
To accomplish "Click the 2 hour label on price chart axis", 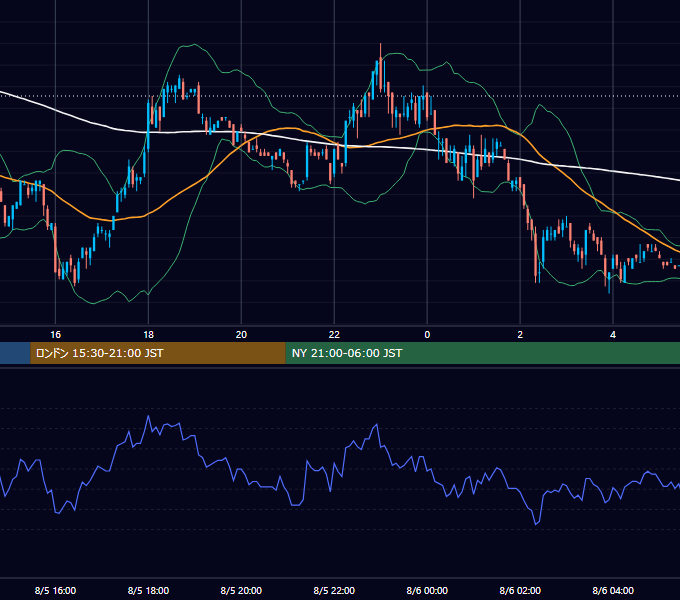I will 520,335.
